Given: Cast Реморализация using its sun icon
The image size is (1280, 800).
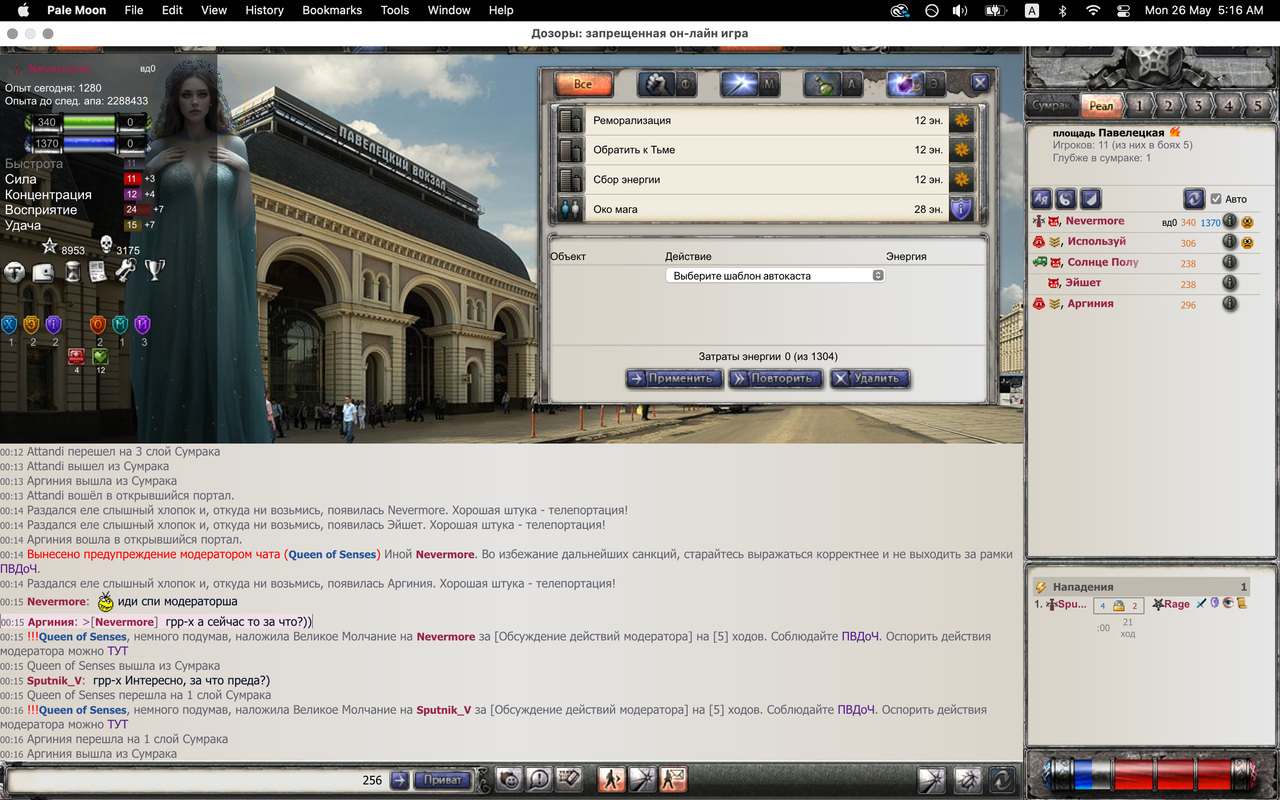Looking at the screenshot, I should [961, 120].
